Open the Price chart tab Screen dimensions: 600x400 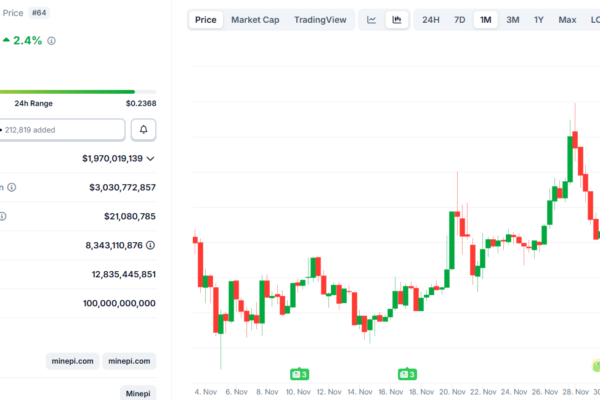[x=205, y=20]
